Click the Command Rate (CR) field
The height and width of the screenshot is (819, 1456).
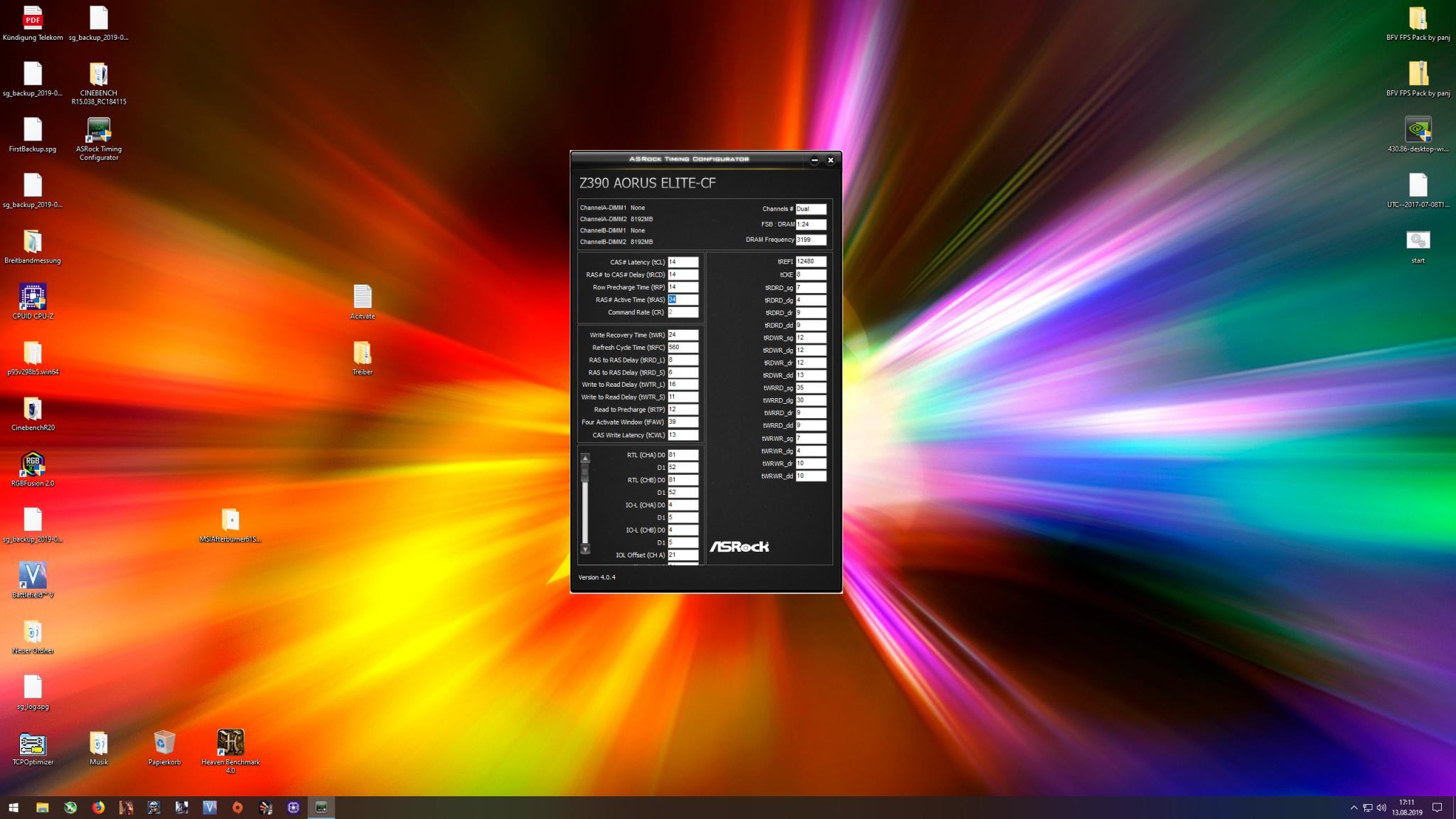tap(682, 312)
